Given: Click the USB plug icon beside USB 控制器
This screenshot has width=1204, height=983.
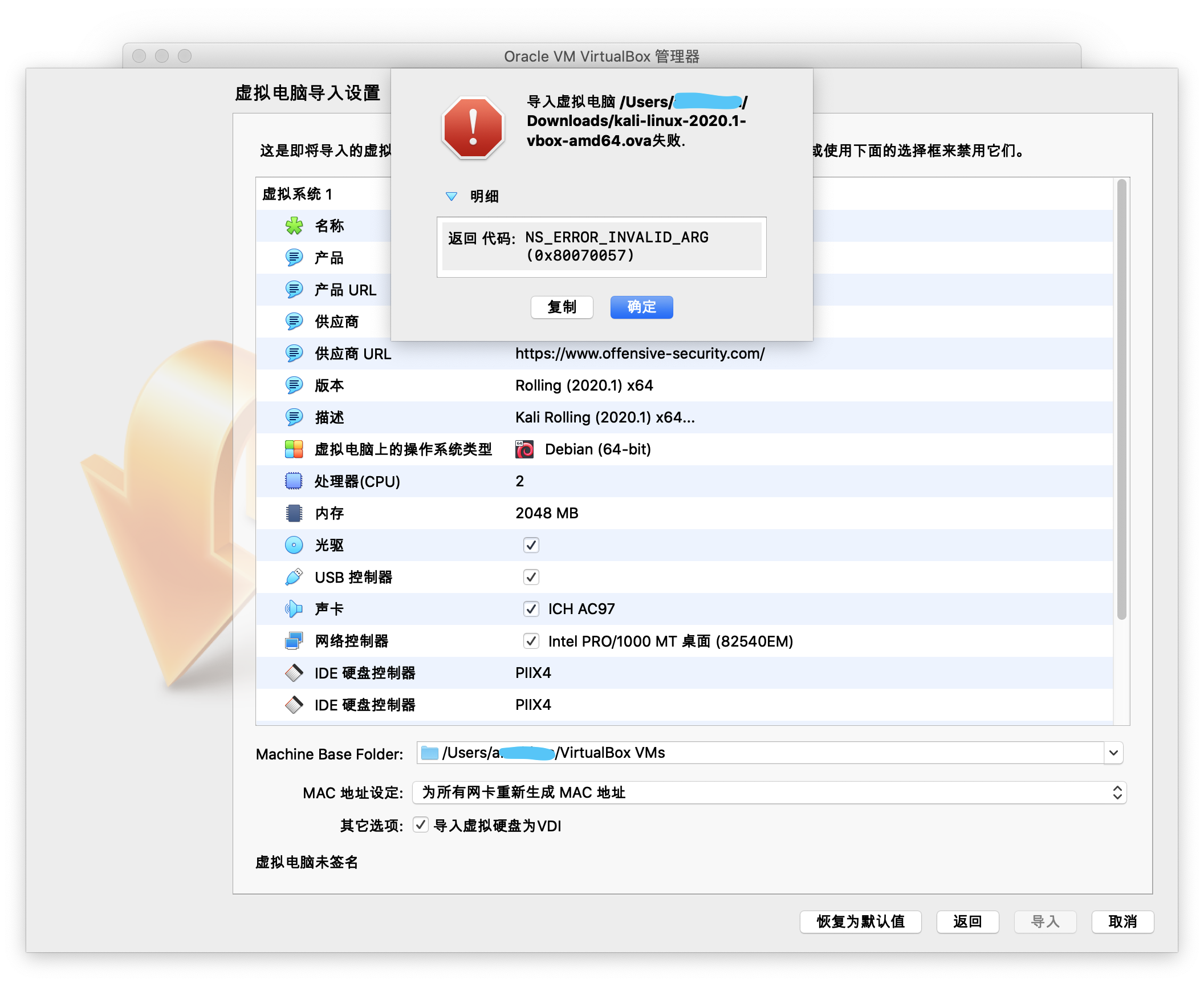Looking at the screenshot, I should pyautogui.click(x=294, y=577).
